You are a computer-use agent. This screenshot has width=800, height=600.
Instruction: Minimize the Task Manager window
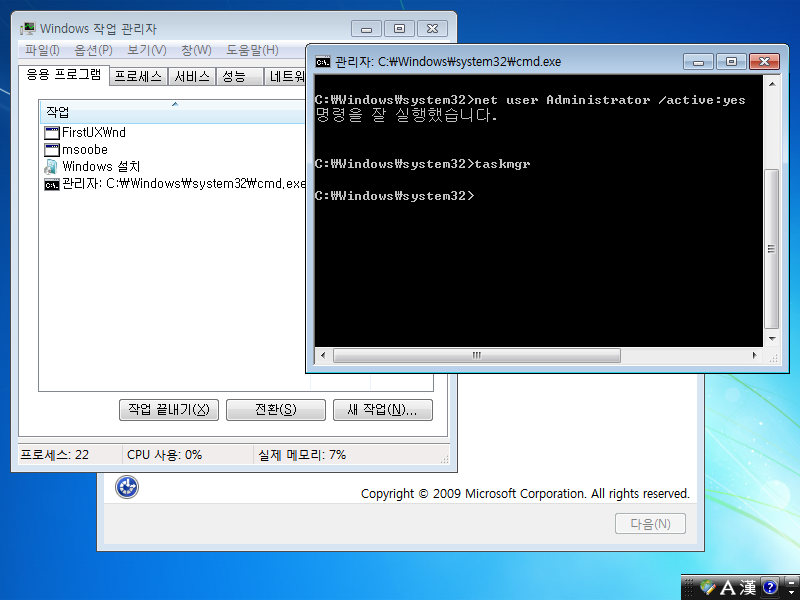[x=366, y=29]
